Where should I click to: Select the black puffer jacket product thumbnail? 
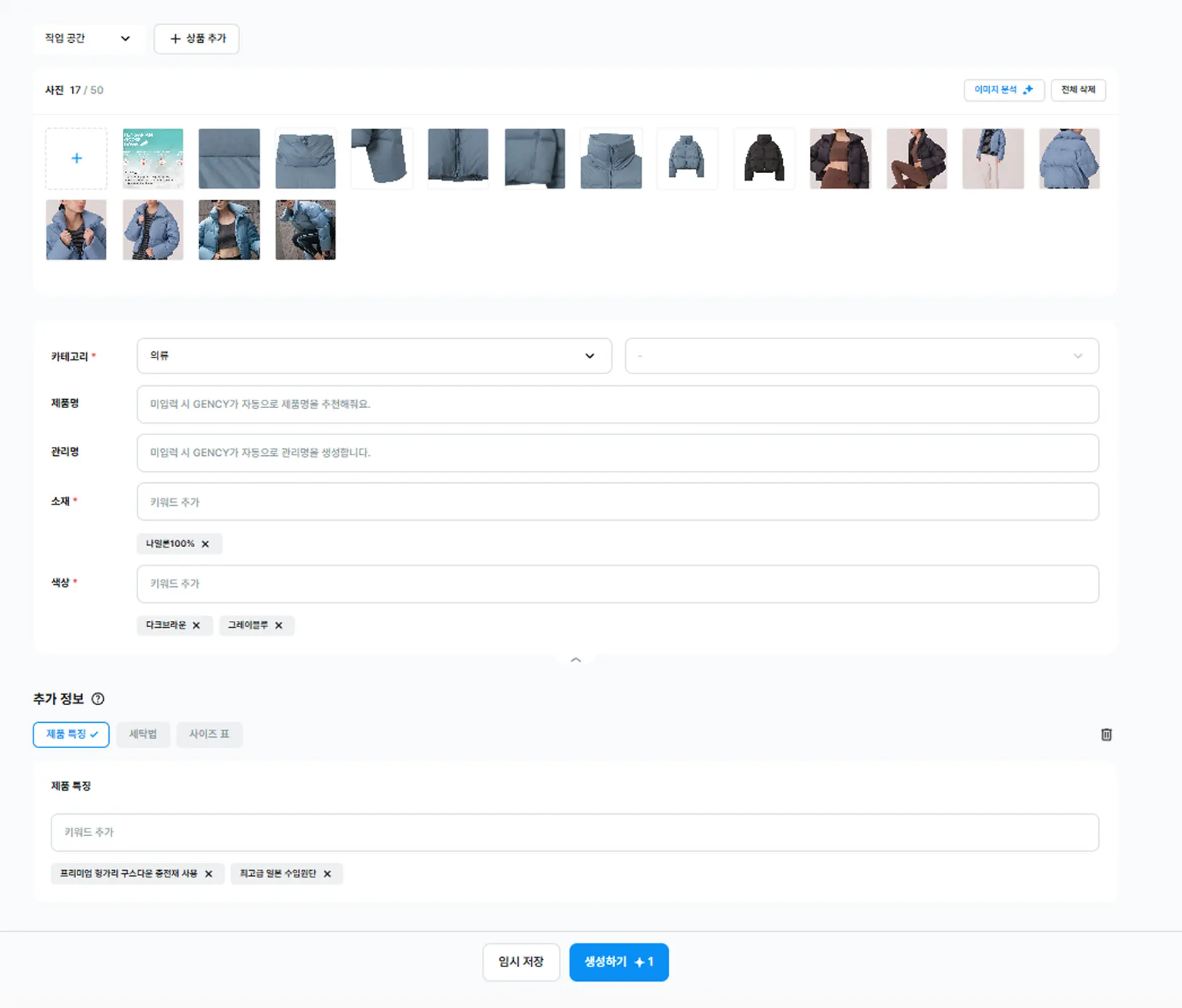point(764,159)
